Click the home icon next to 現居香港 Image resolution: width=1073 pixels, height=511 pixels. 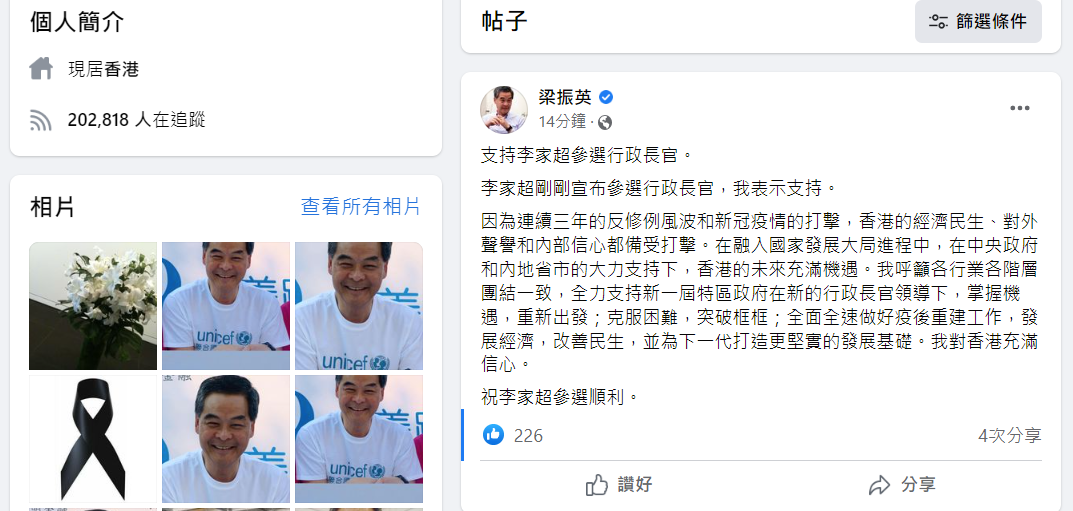point(41,68)
